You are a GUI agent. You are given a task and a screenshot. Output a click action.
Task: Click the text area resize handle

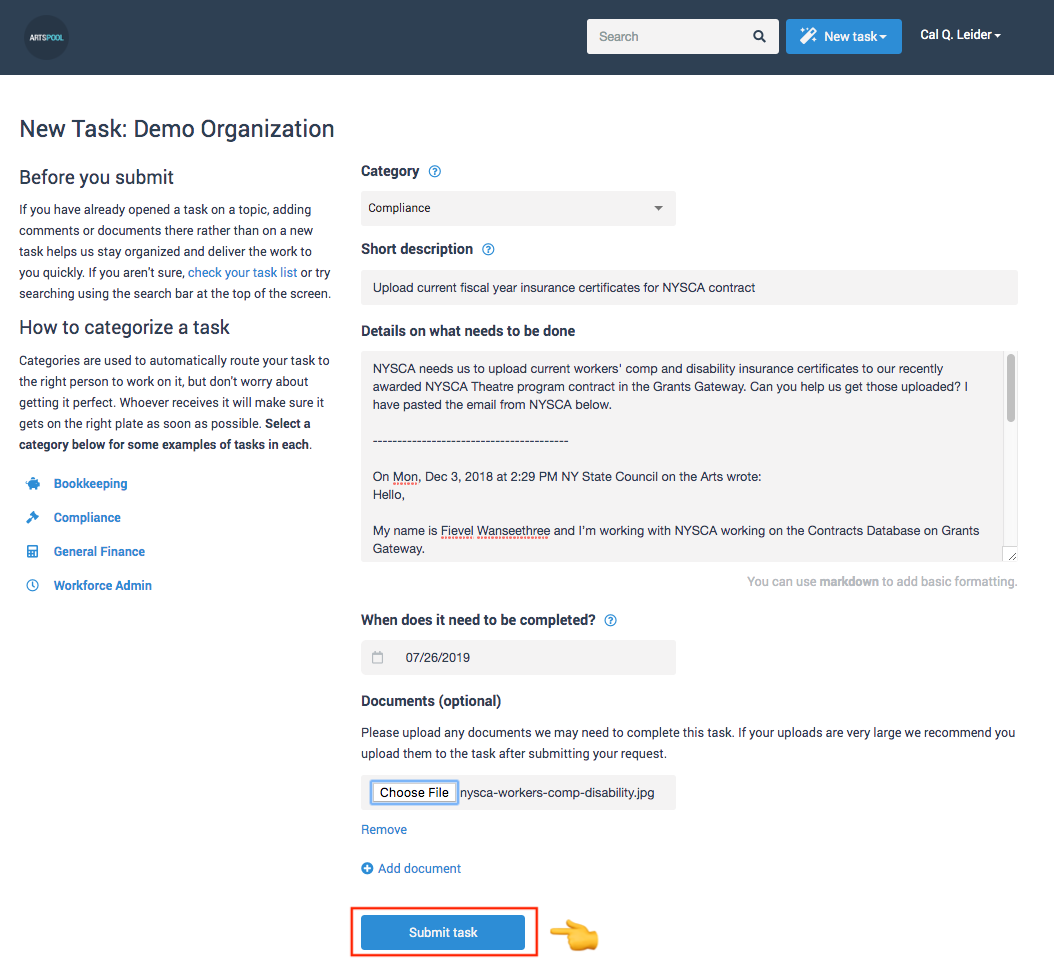point(1012,555)
